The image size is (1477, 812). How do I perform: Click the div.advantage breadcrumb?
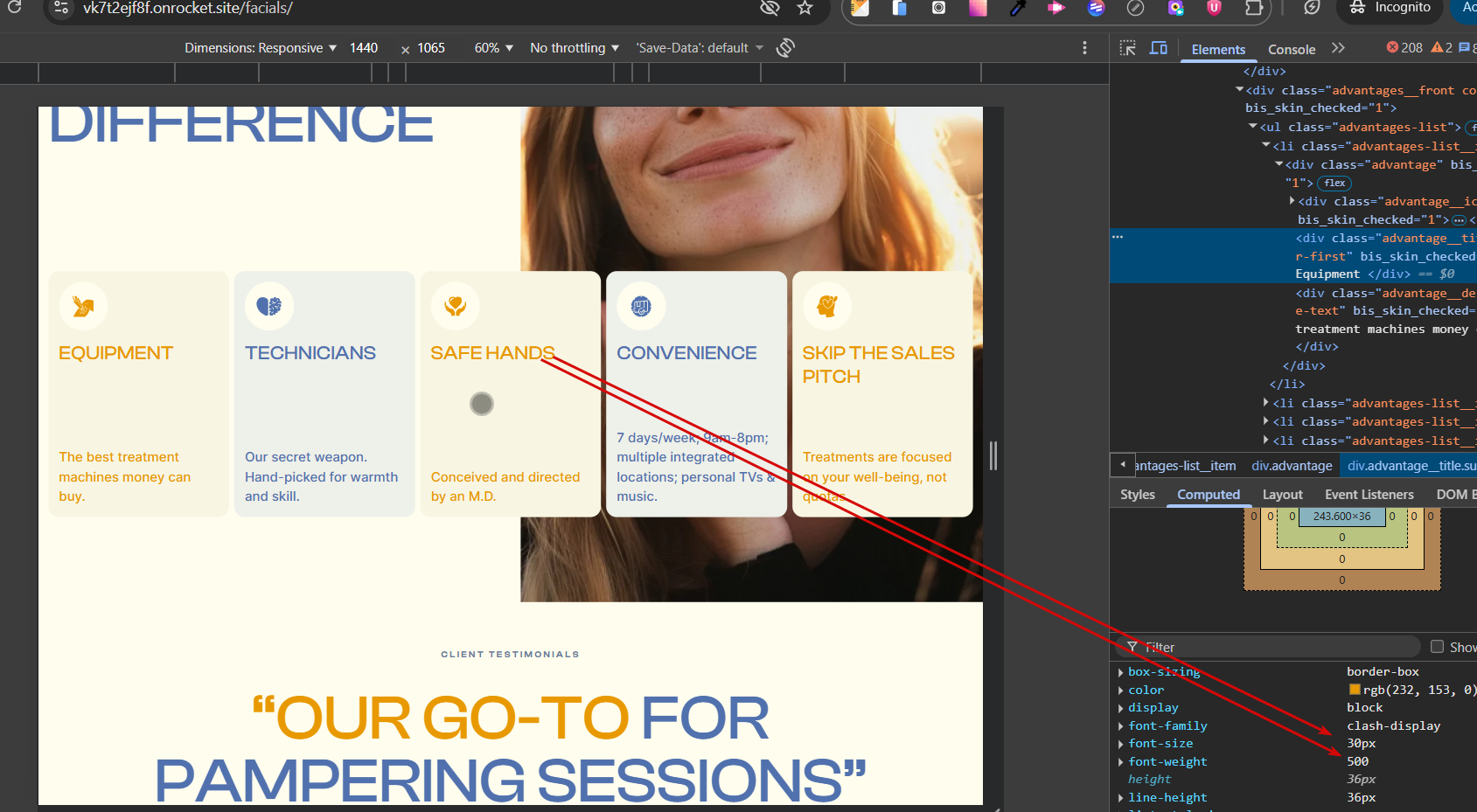(1292, 466)
